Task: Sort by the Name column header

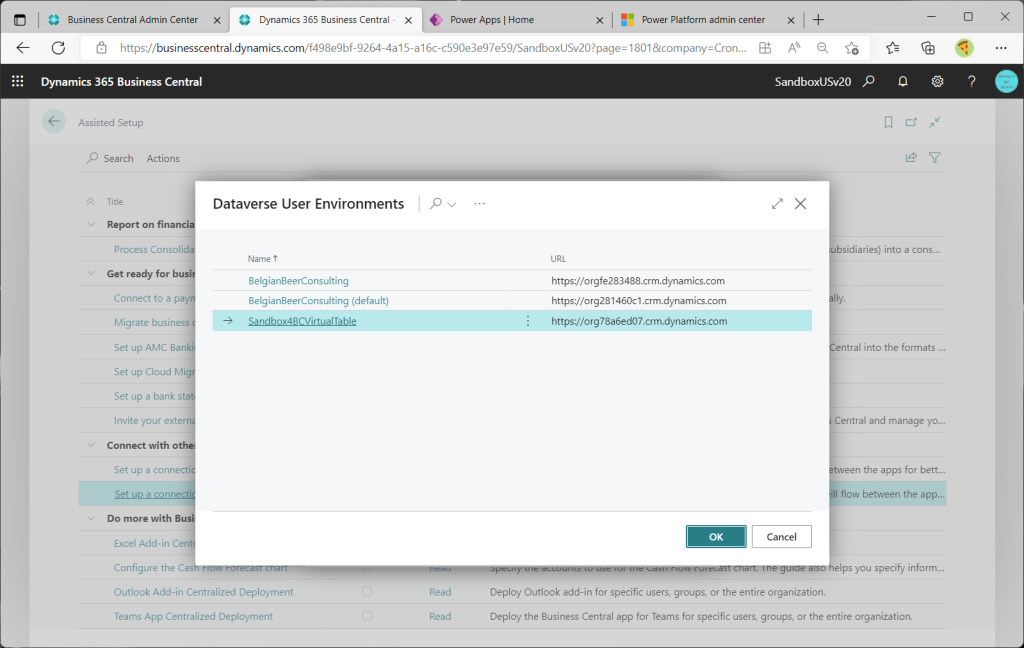Action: [263, 259]
